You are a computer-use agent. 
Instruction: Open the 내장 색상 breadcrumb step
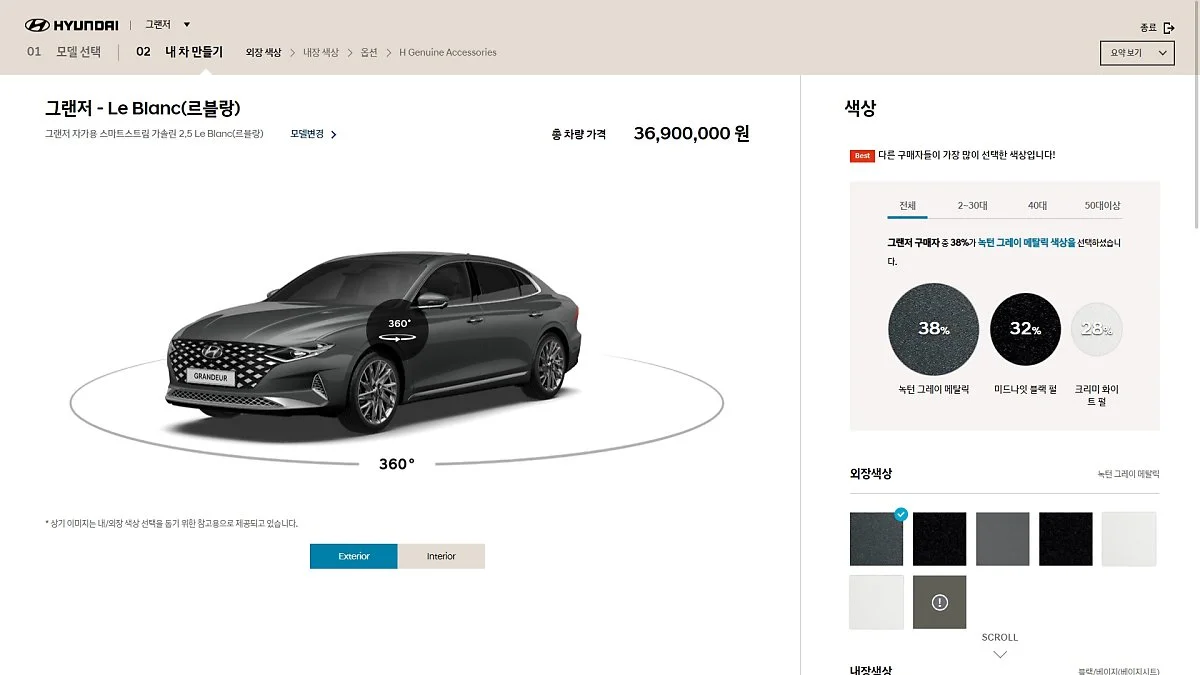(321, 52)
